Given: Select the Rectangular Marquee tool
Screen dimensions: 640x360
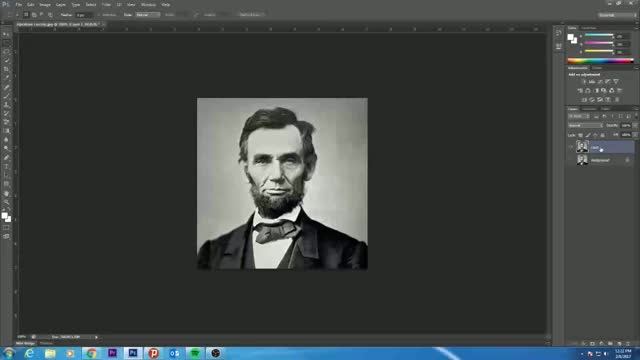Looking at the screenshot, I should click(x=6, y=42).
